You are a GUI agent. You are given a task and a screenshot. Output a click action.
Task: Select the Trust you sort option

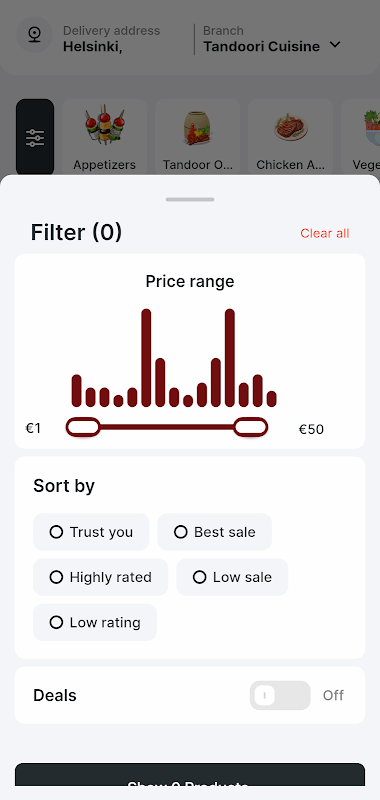91,532
